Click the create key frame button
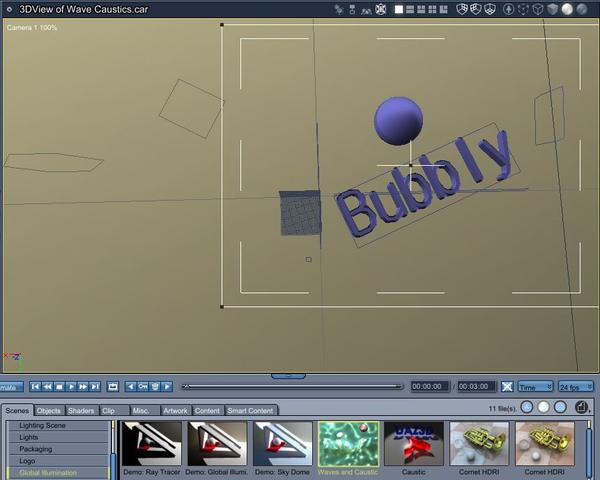This screenshot has height=480, width=600. 143,387
